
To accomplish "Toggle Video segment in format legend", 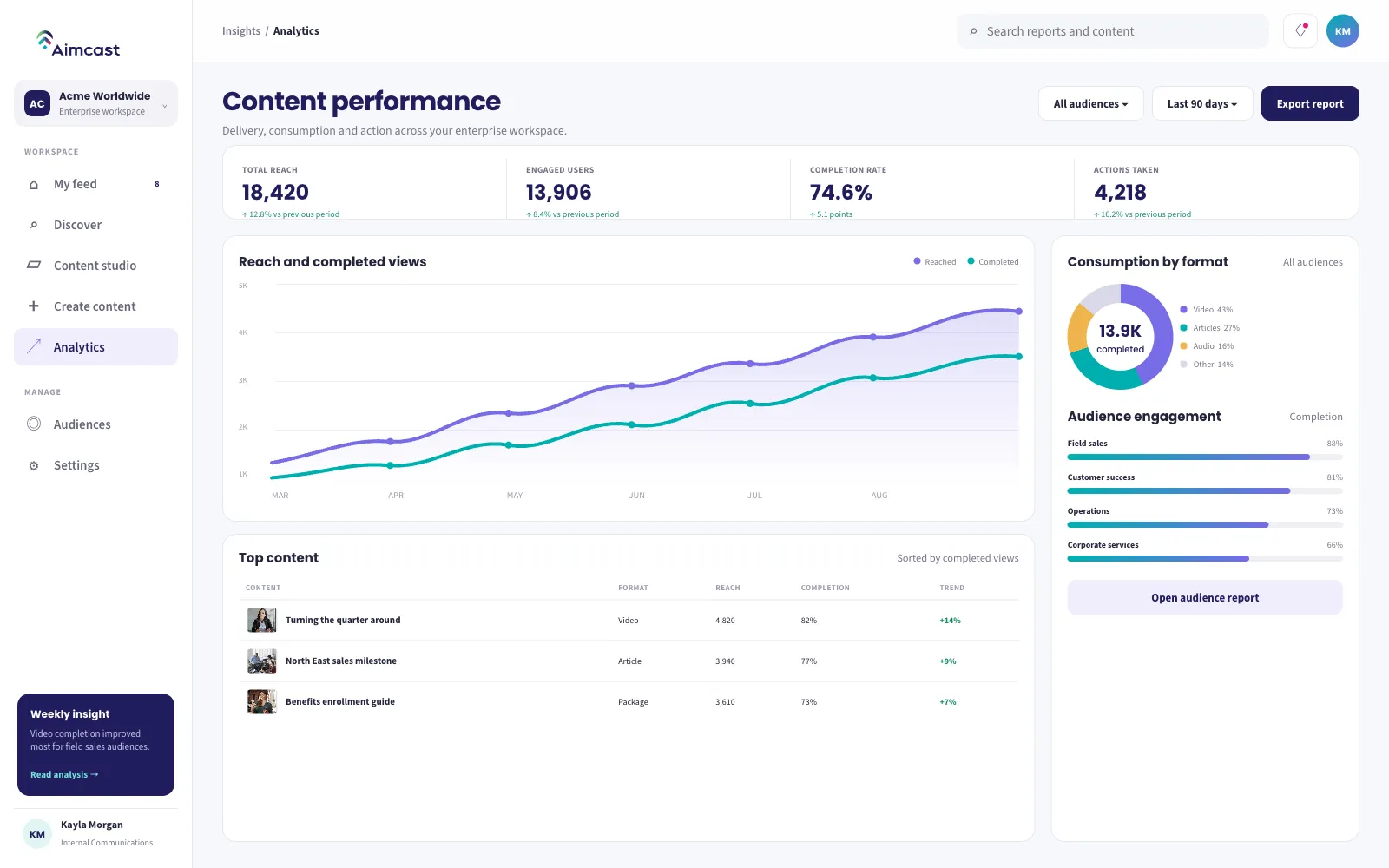I will [x=1207, y=310].
